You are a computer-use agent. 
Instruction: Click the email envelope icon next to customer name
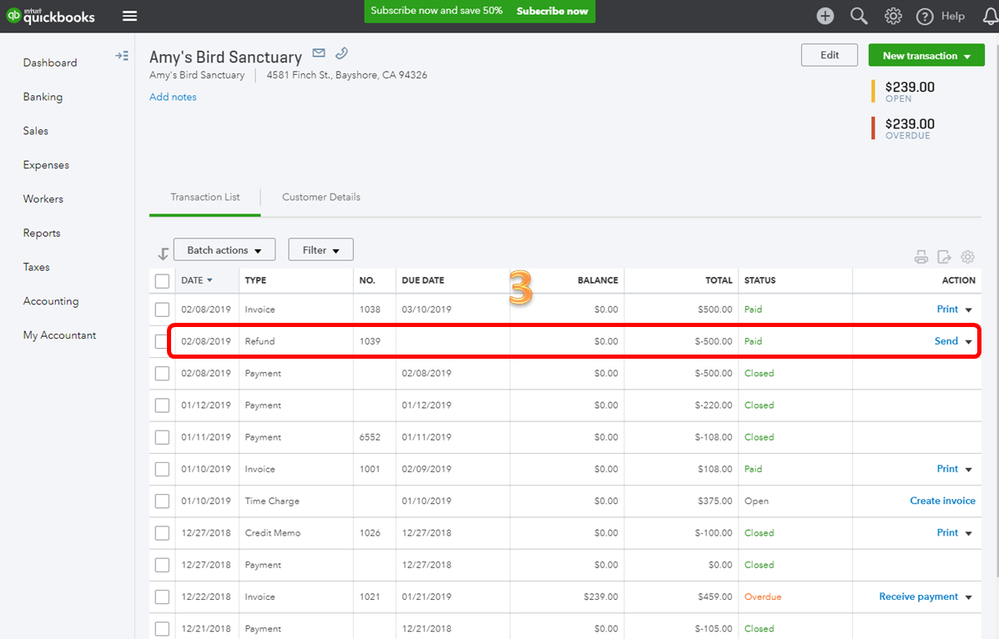click(319, 53)
